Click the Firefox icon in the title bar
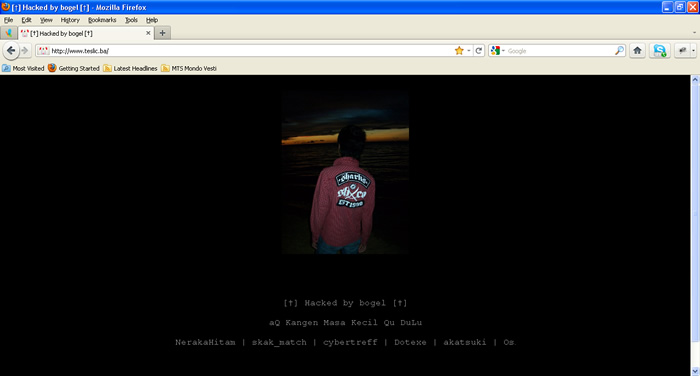The height and width of the screenshot is (376, 700). point(5,7)
